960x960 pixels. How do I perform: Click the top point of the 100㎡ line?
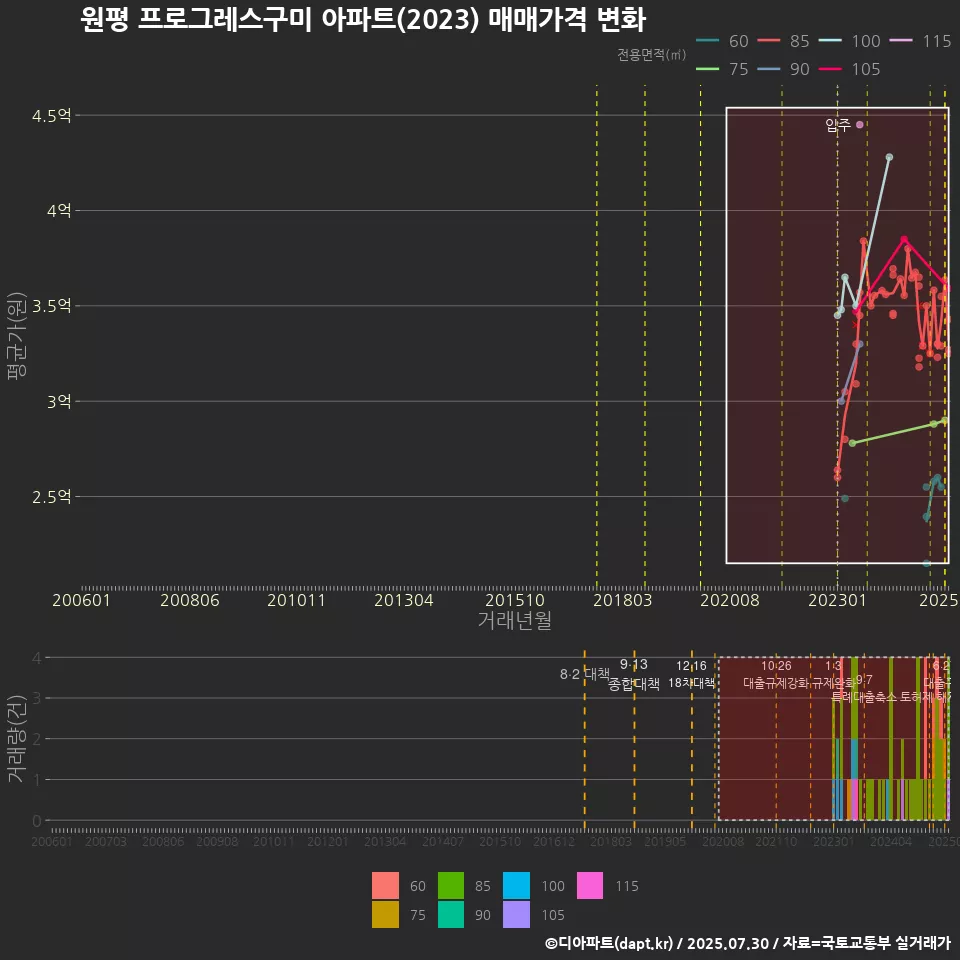(x=890, y=157)
